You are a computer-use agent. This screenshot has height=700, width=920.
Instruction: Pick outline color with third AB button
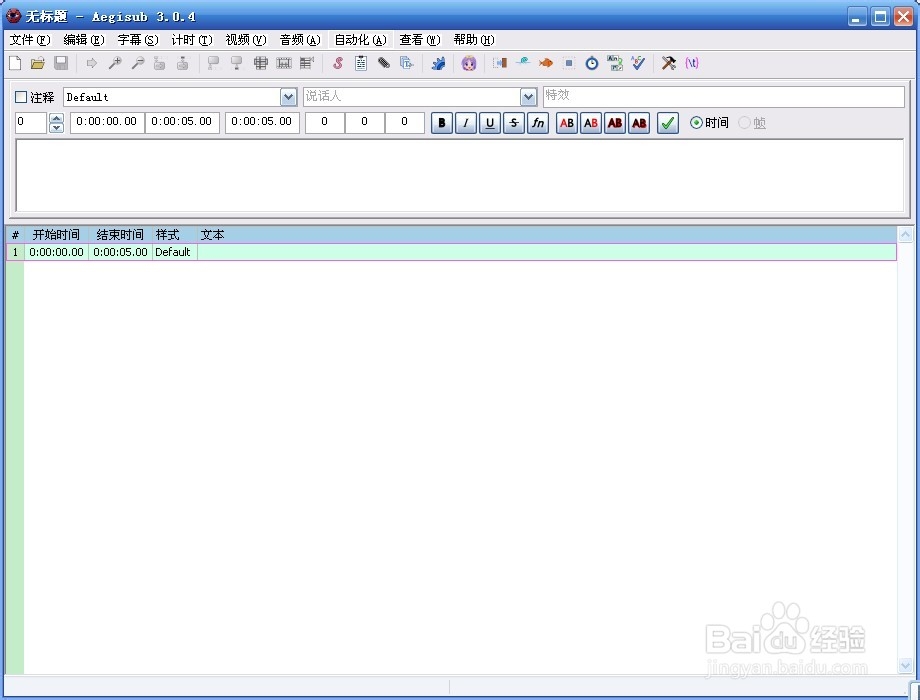pos(615,123)
